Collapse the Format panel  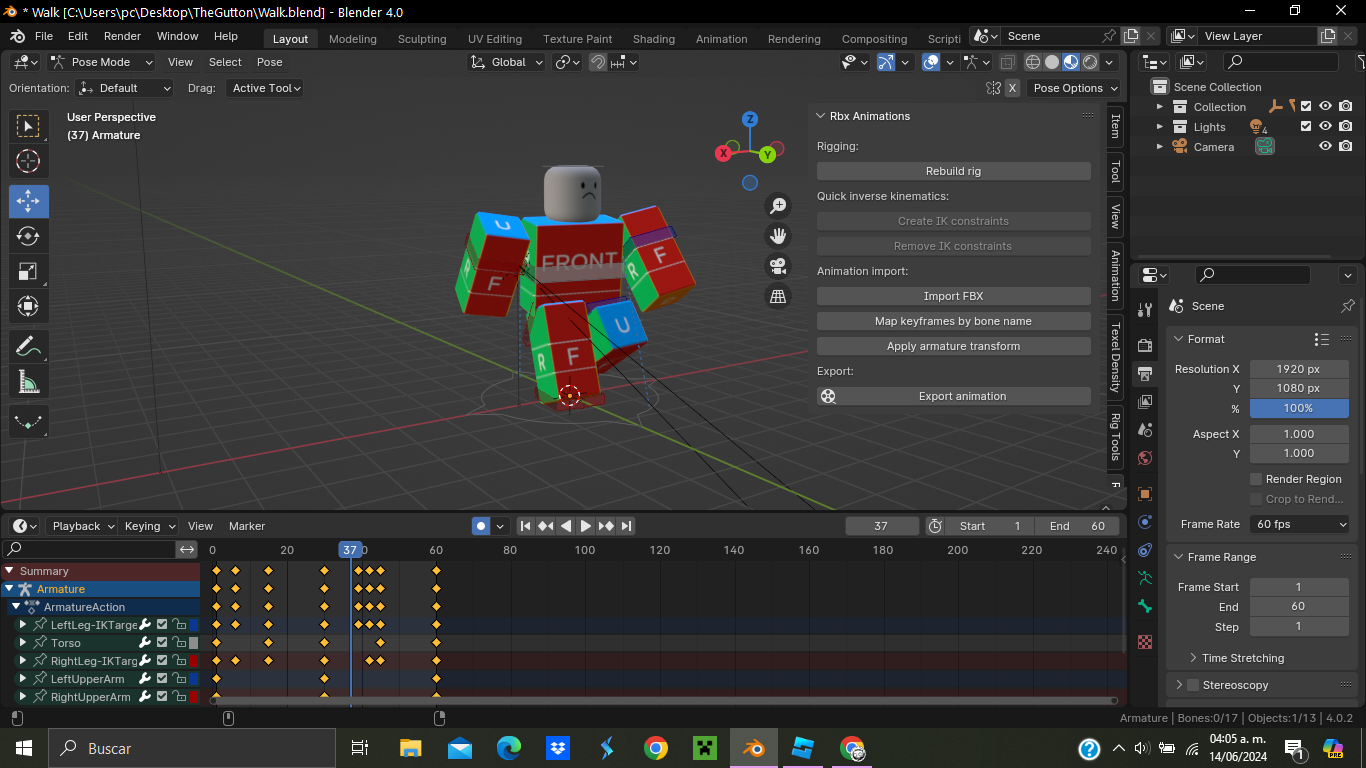pyautogui.click(x=1179, y=339)
